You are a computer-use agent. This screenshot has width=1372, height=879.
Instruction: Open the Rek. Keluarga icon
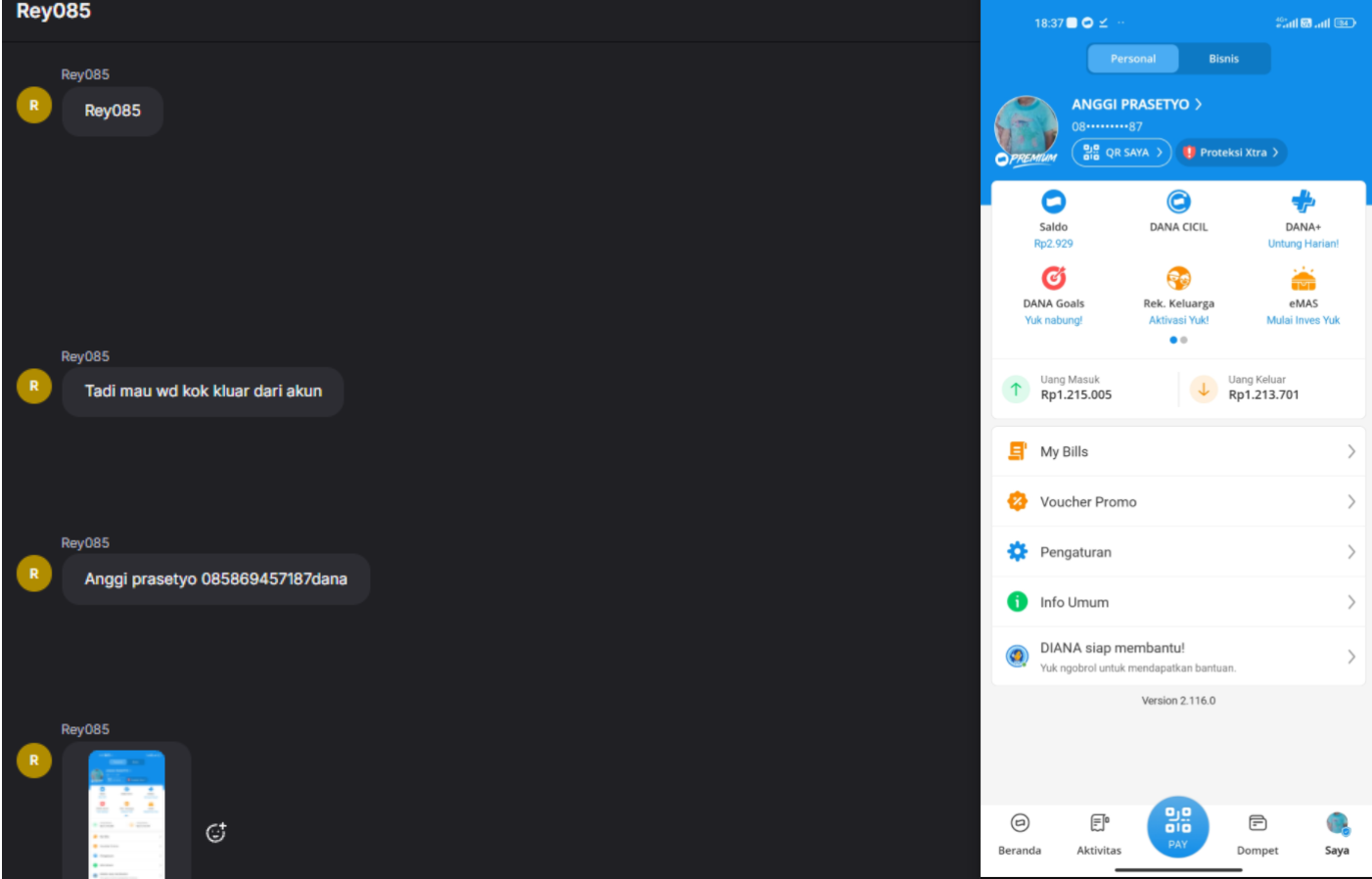[x=1178, y=278]
